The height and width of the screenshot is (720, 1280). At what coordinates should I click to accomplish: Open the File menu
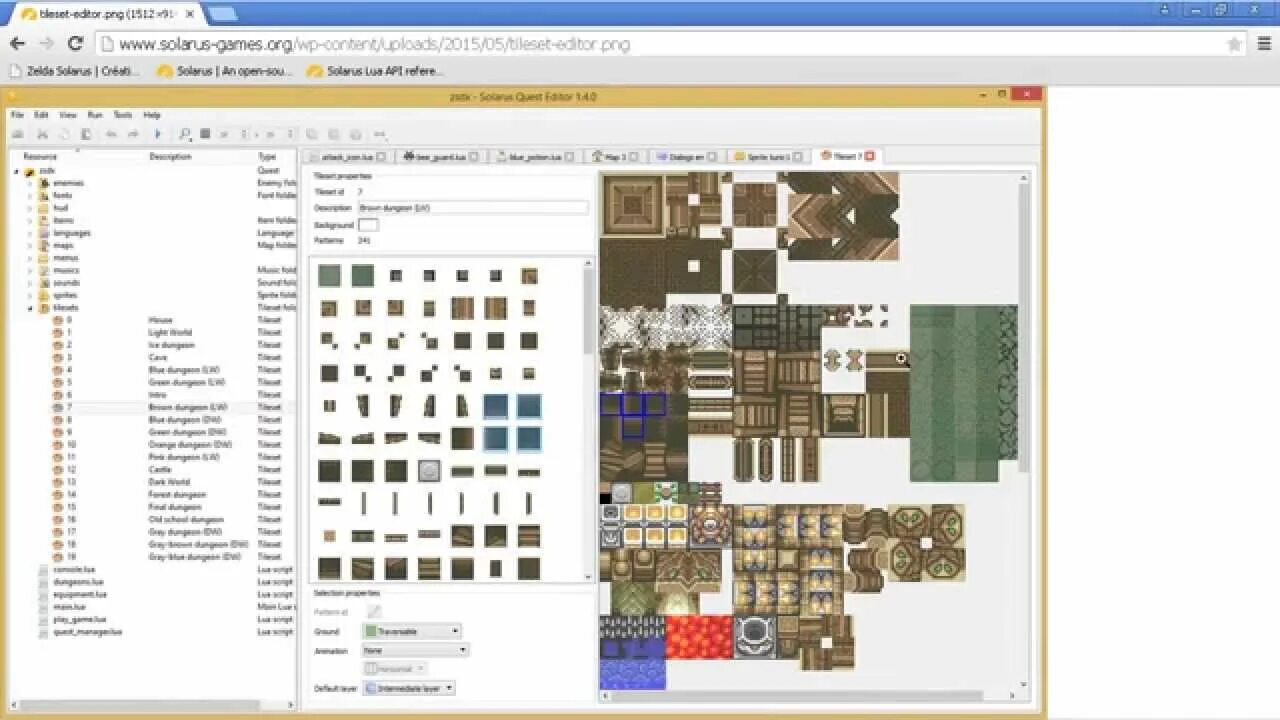click(x=17, y=115)
